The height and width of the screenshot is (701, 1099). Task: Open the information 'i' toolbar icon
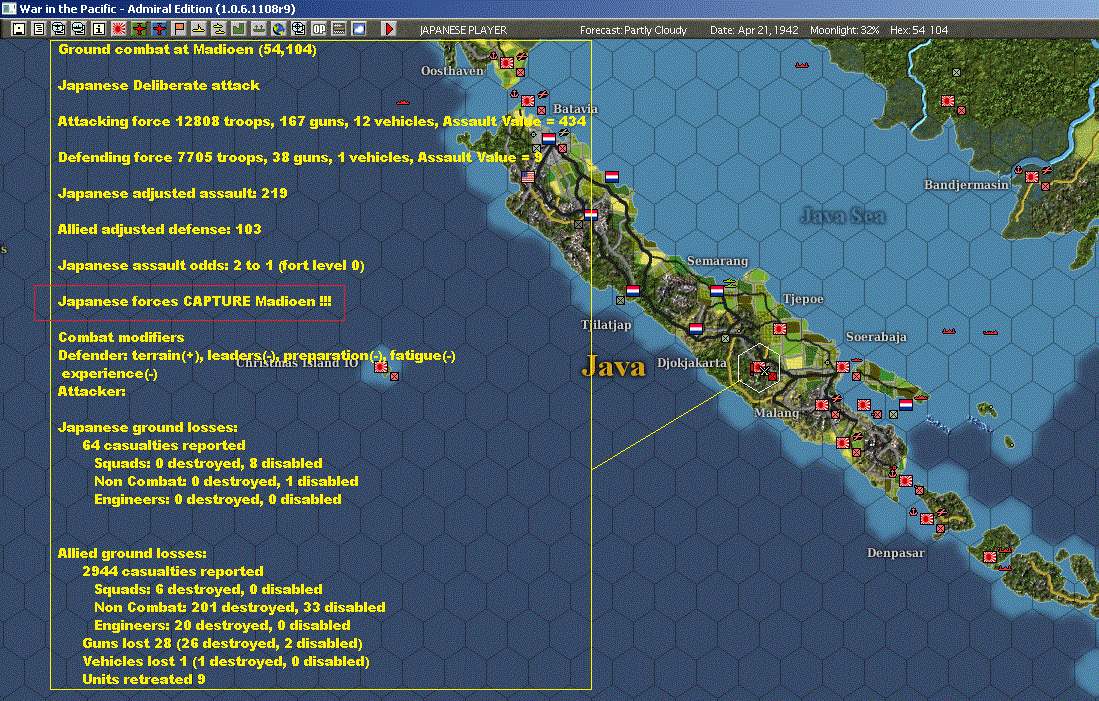pyautogui.click(x=99, y=29)
